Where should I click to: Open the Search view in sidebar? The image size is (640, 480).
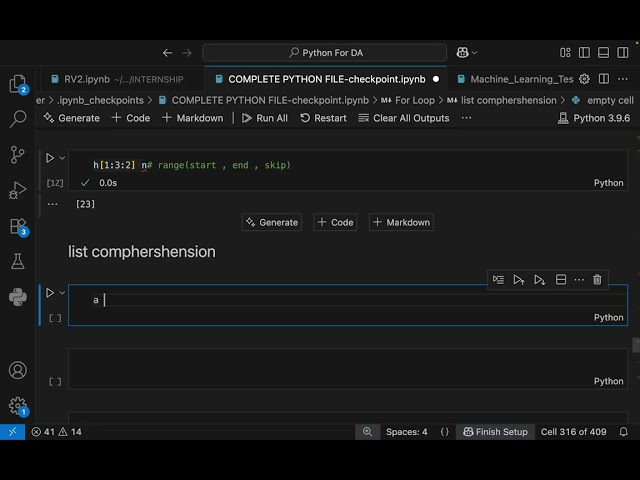[17, 119]
